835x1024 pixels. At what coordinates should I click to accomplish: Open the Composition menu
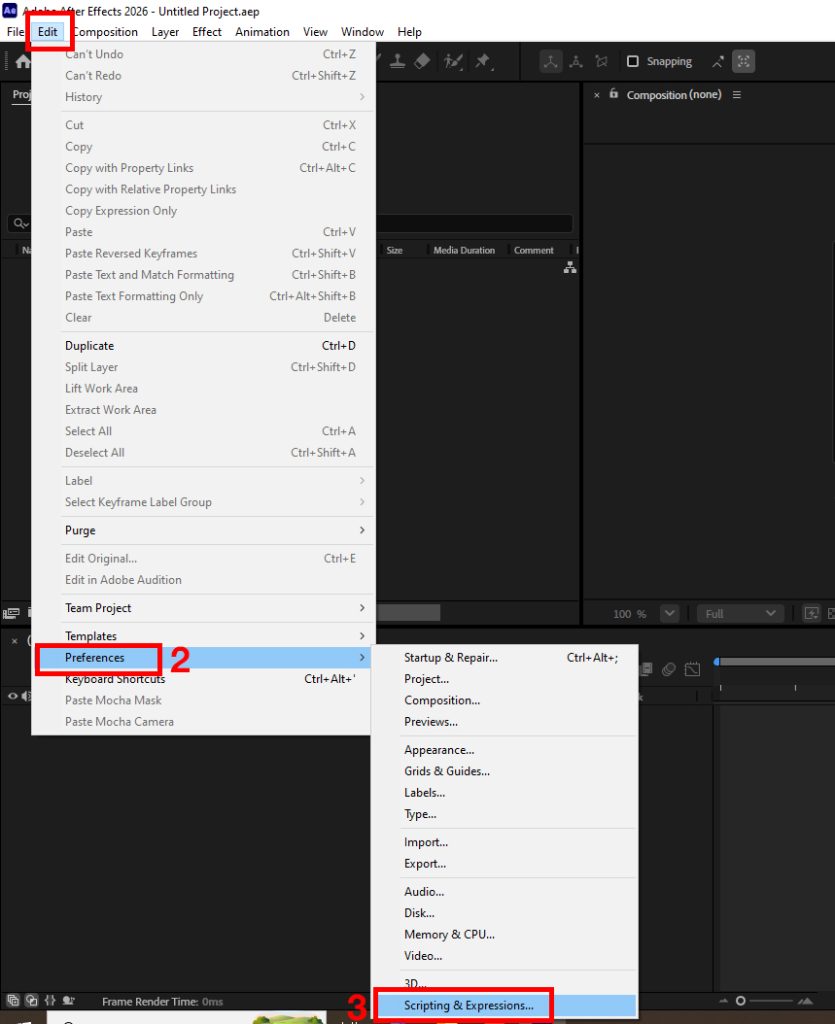tap(105, 31)
